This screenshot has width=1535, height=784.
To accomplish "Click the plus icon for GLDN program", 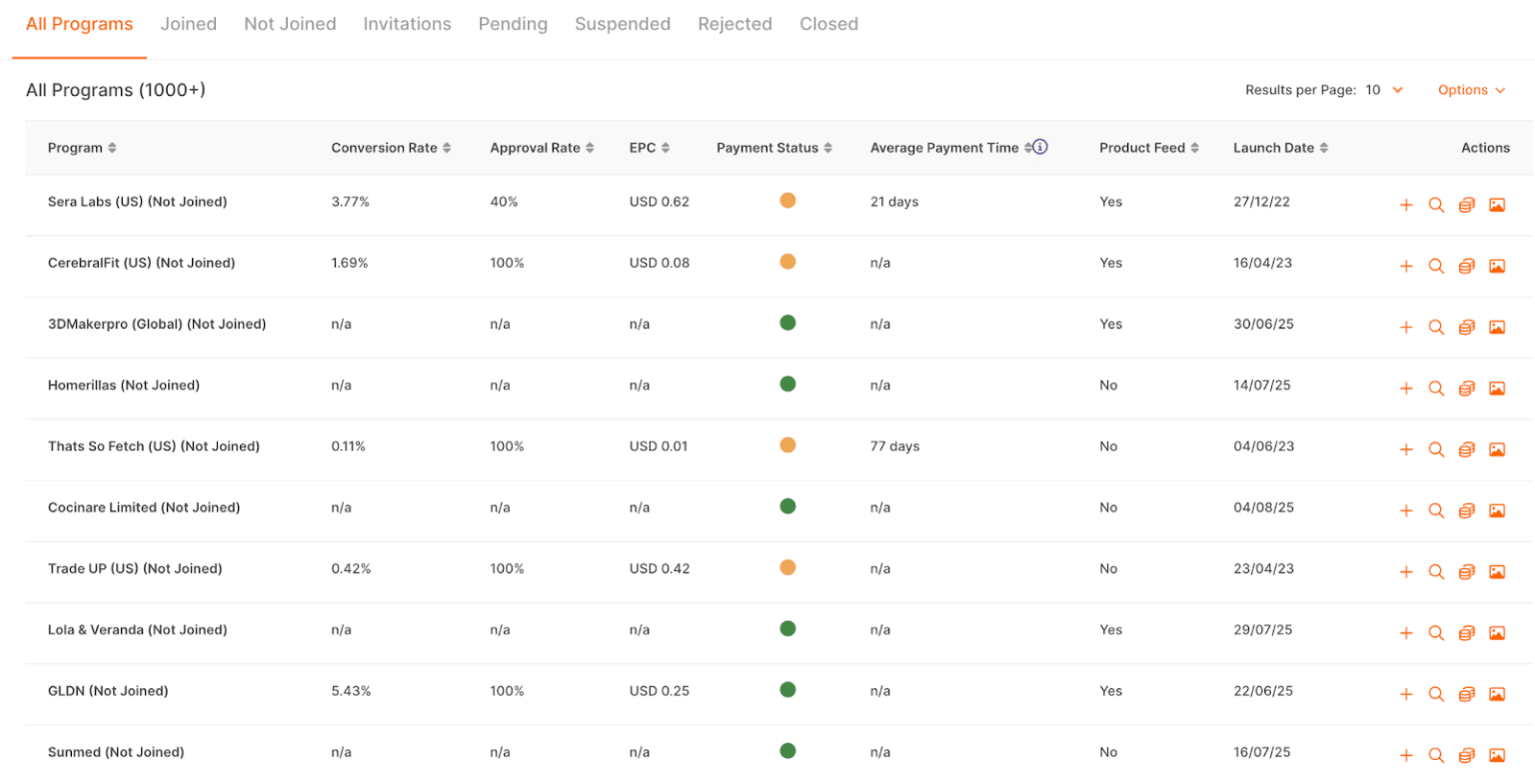I will click(x=1405, y=694).
